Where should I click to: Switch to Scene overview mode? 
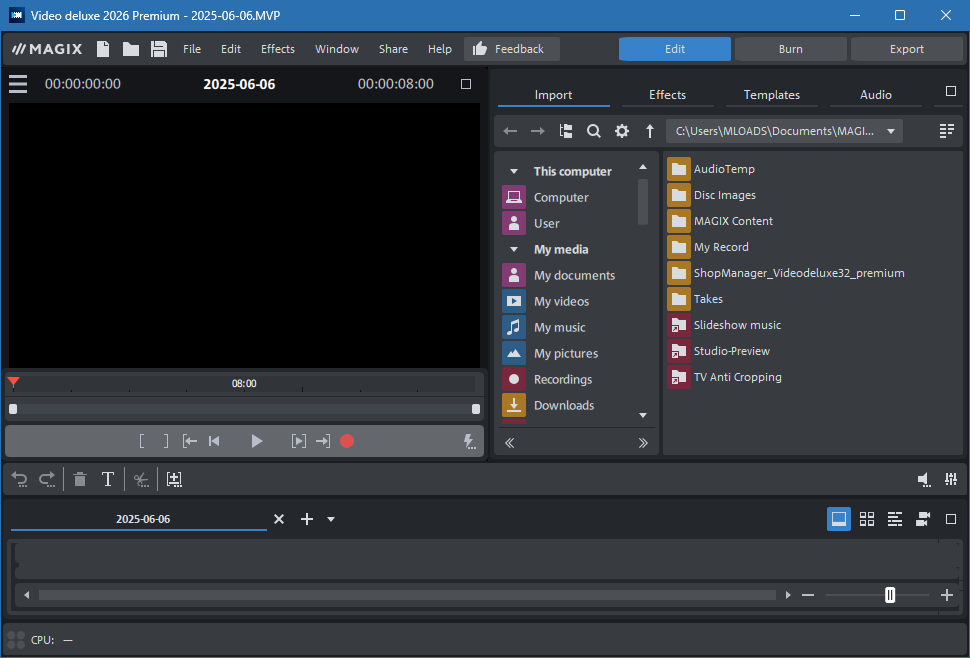pyautogui.click(x=867, y=519)
